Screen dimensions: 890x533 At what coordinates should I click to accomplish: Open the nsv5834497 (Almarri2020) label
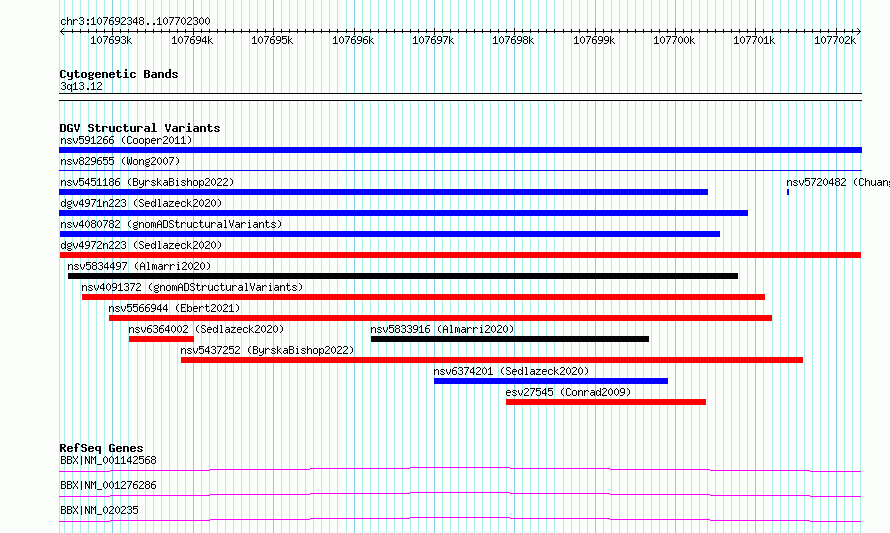pos(139,266)
